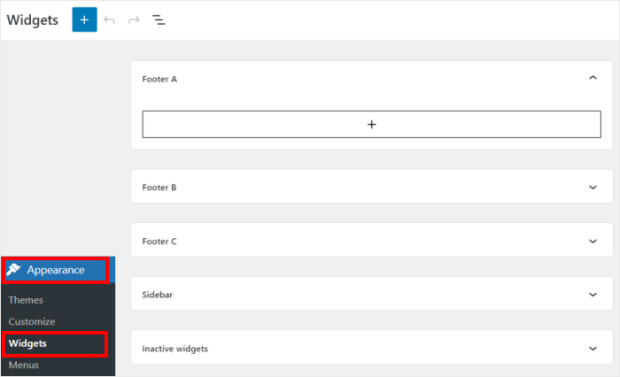Go to Themes submenu item
This screenshot has height=377, width=620.
pos(26,300)
